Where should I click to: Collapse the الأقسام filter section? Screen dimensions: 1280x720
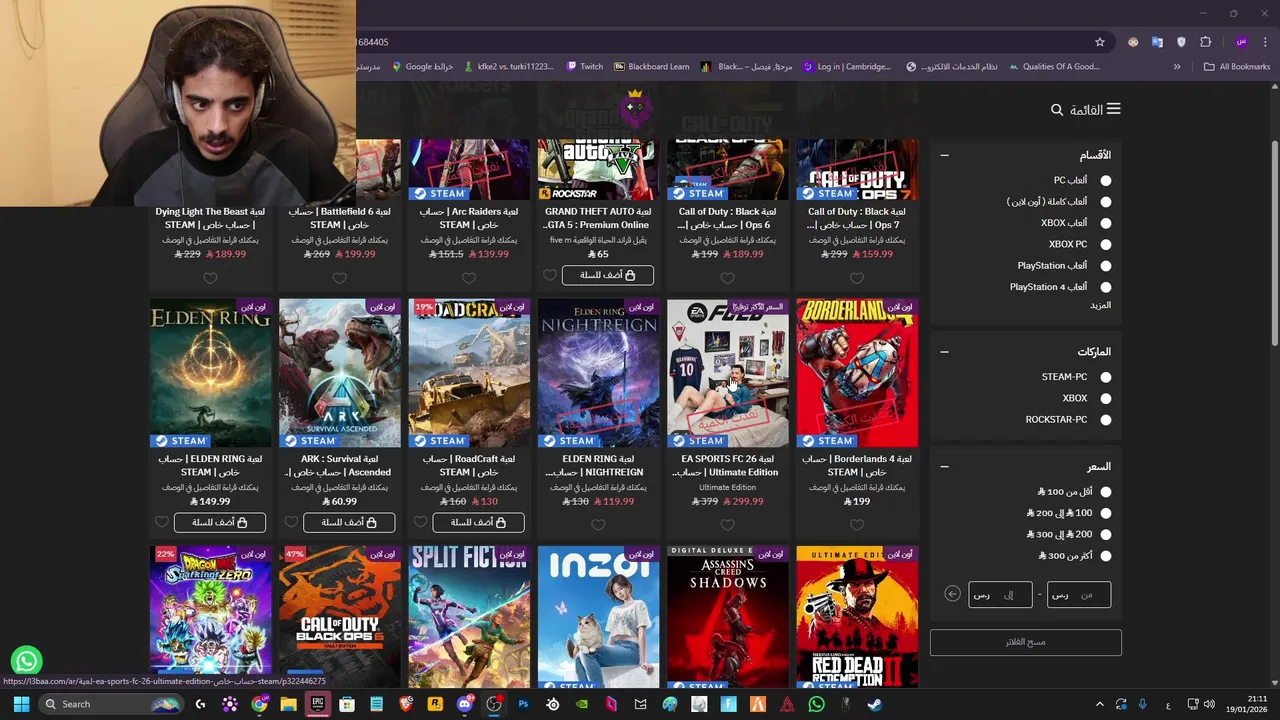(944, 155)
